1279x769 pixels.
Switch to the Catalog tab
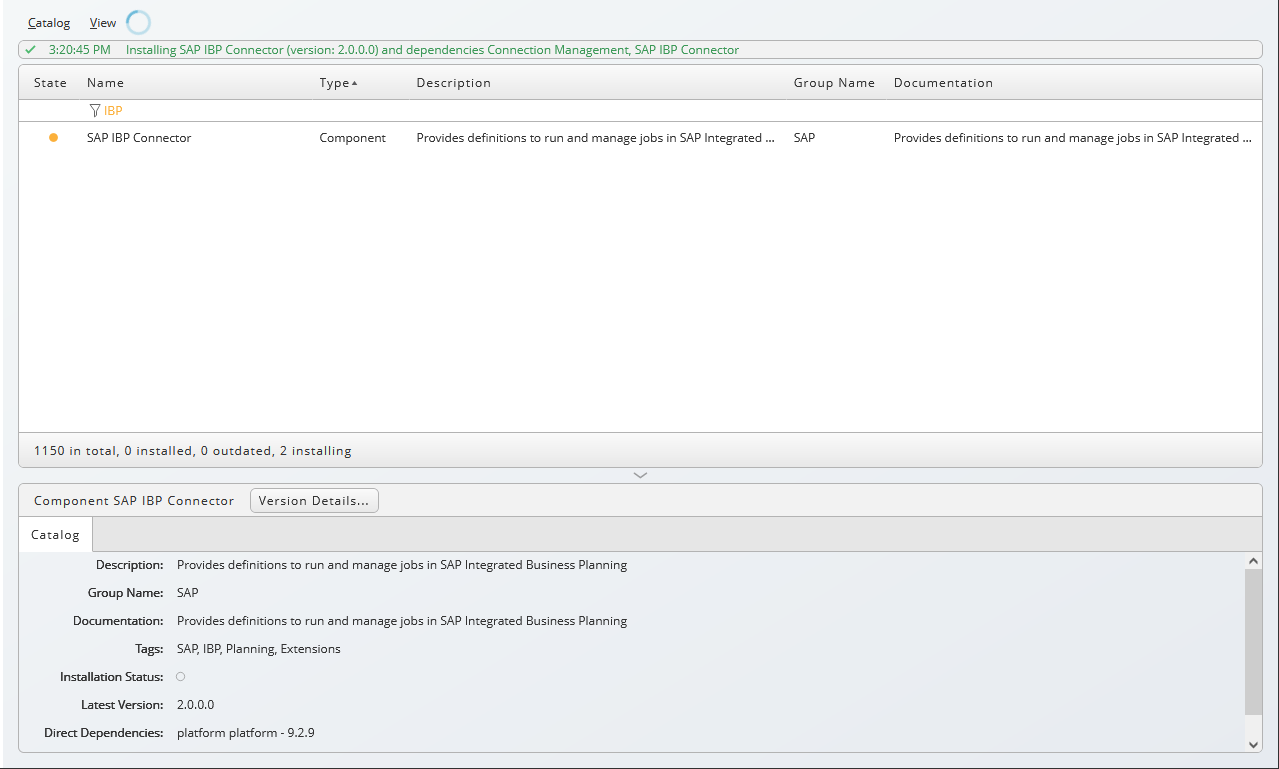click(x=55, y=535)
